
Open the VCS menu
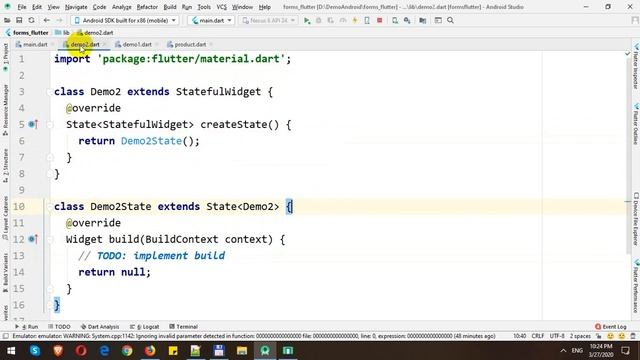pyautogui.click(x=221, y=7)
